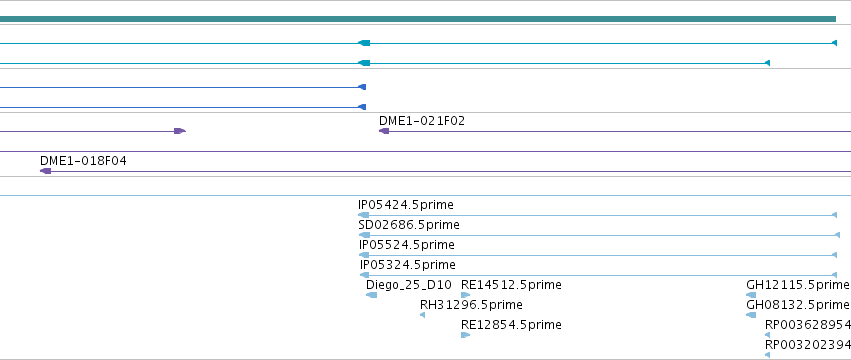The image size is (851, 360).
Task: Click the DME1-018F04 purple arrowhead
Action: (46, 171)
